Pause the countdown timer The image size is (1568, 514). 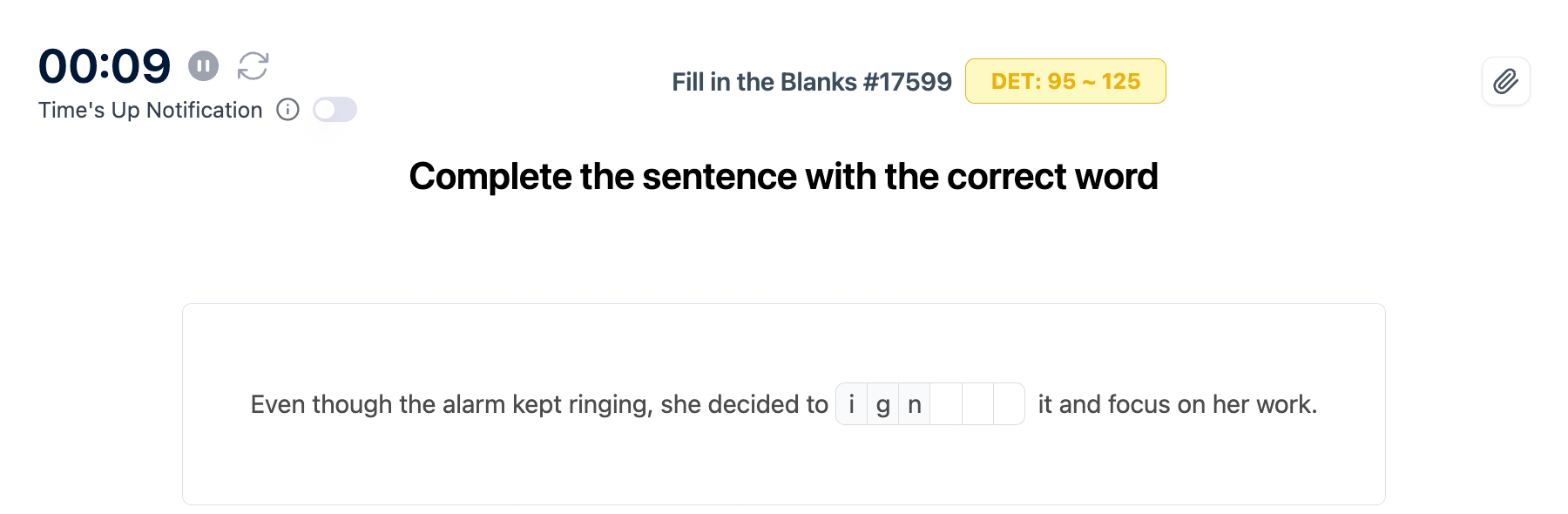(x=203, y=66)
